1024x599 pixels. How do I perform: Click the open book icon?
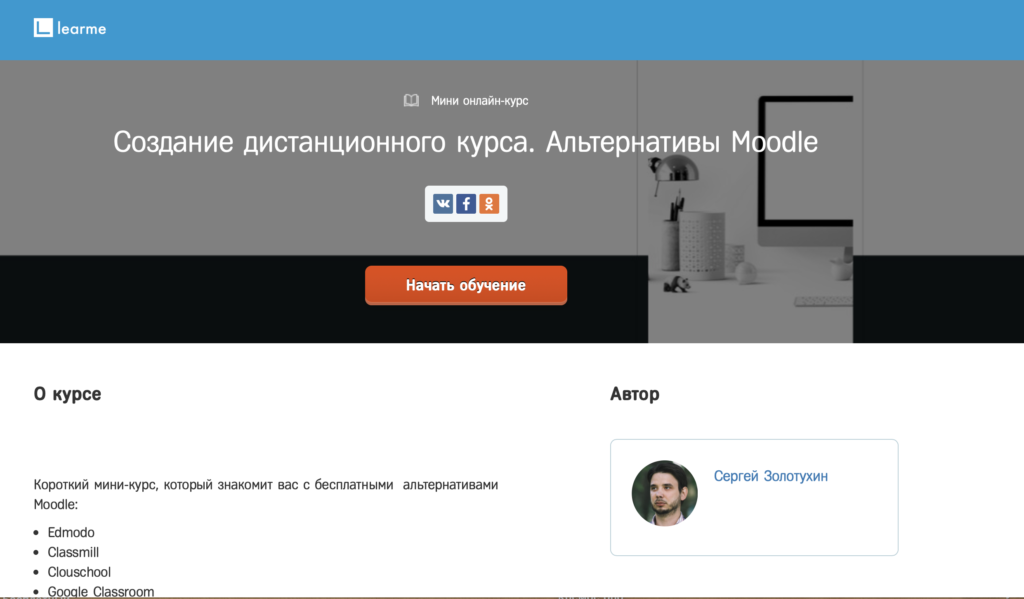pos(411,100)
